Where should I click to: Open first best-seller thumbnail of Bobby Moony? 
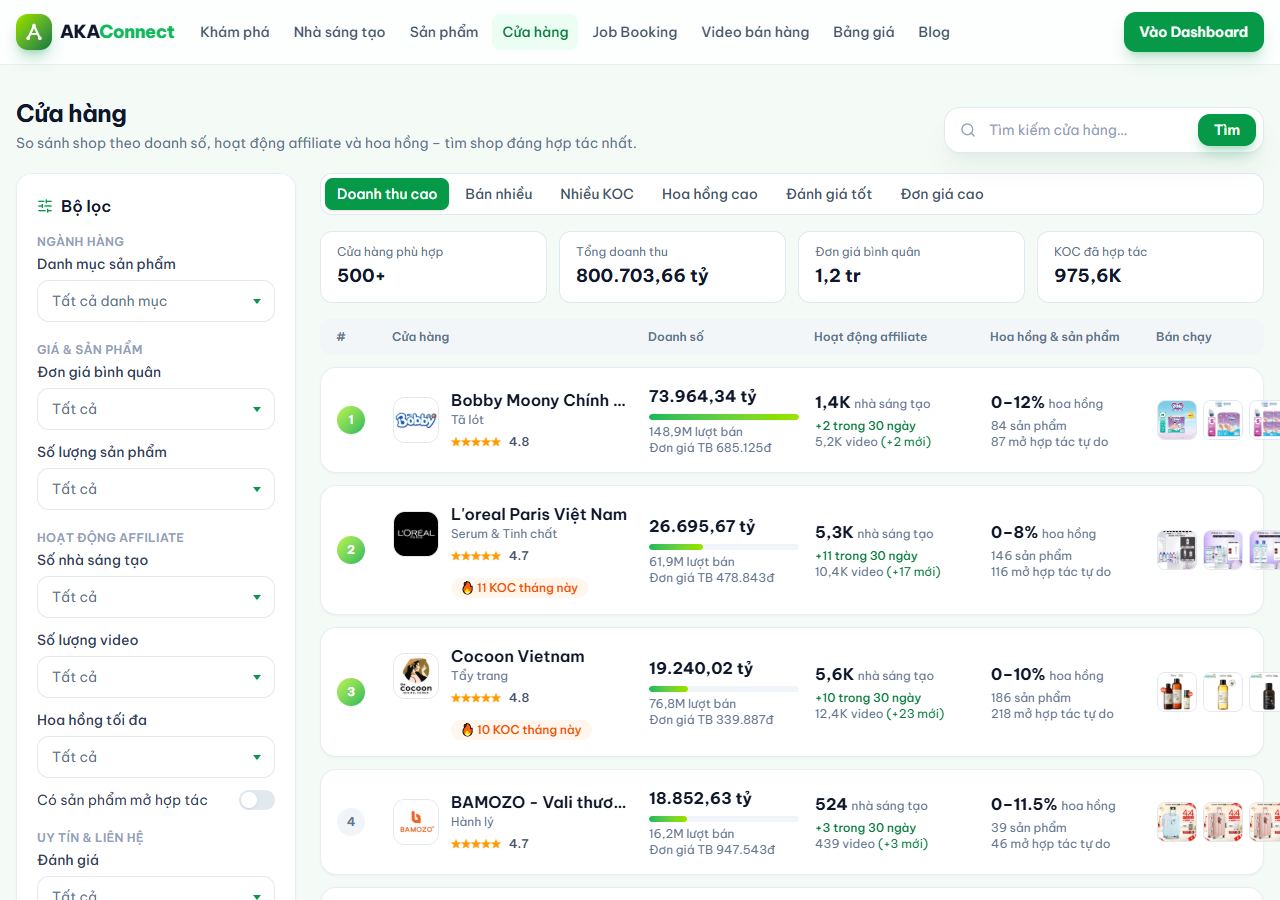(1177, 420)
